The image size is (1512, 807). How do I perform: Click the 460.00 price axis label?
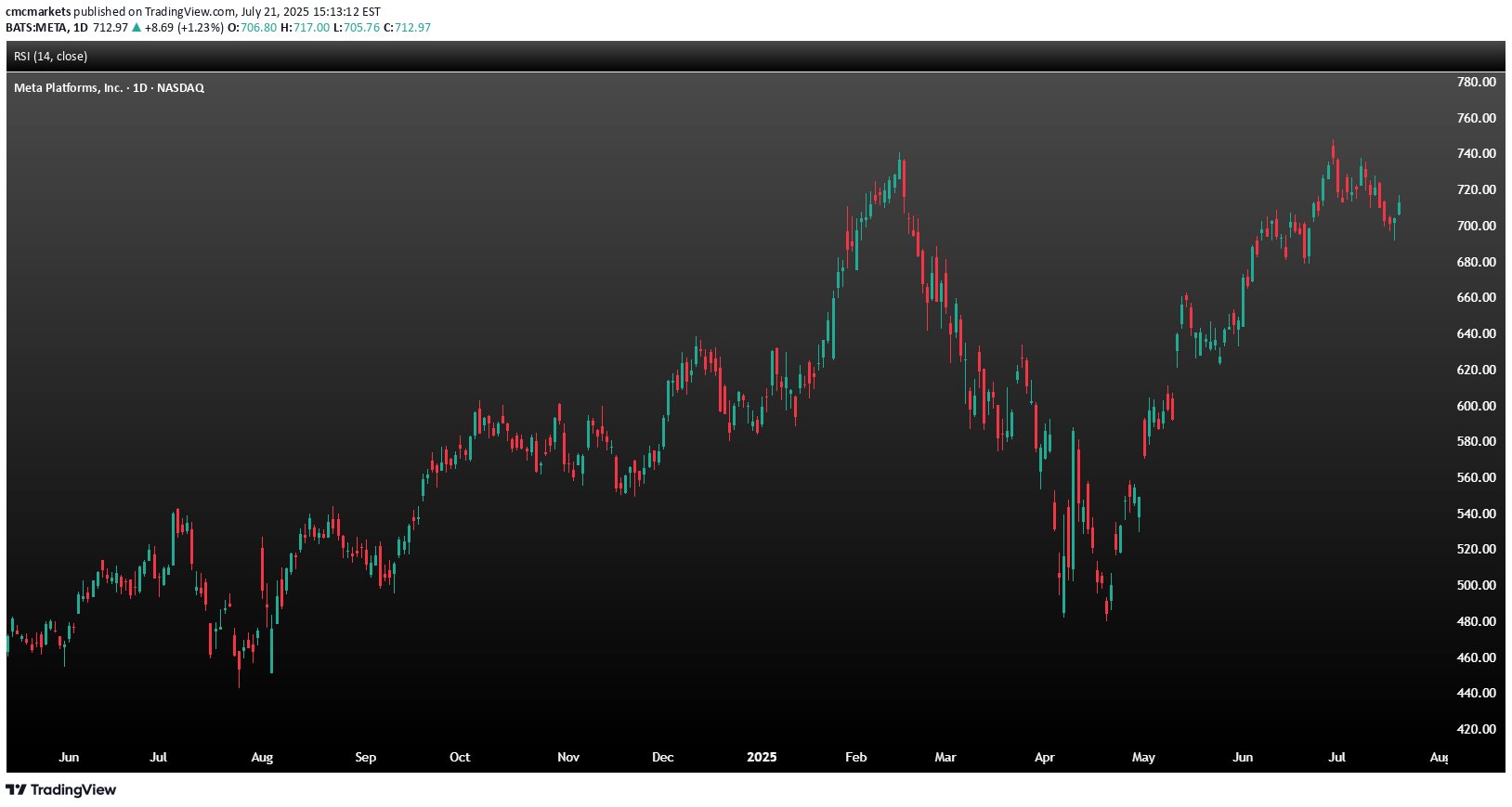click(1477, 657)
